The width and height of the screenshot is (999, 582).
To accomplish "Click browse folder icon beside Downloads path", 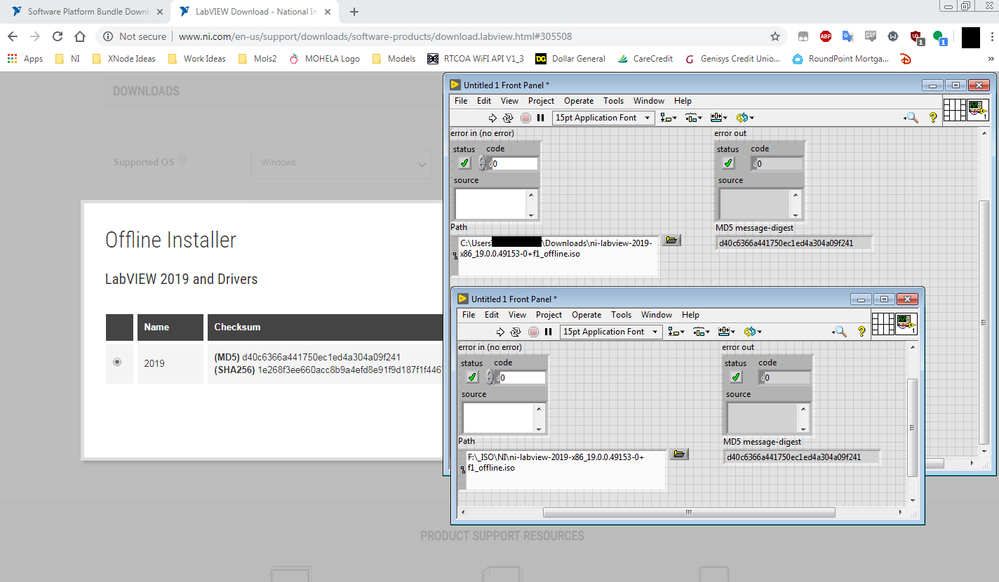I will coord(671,240).
